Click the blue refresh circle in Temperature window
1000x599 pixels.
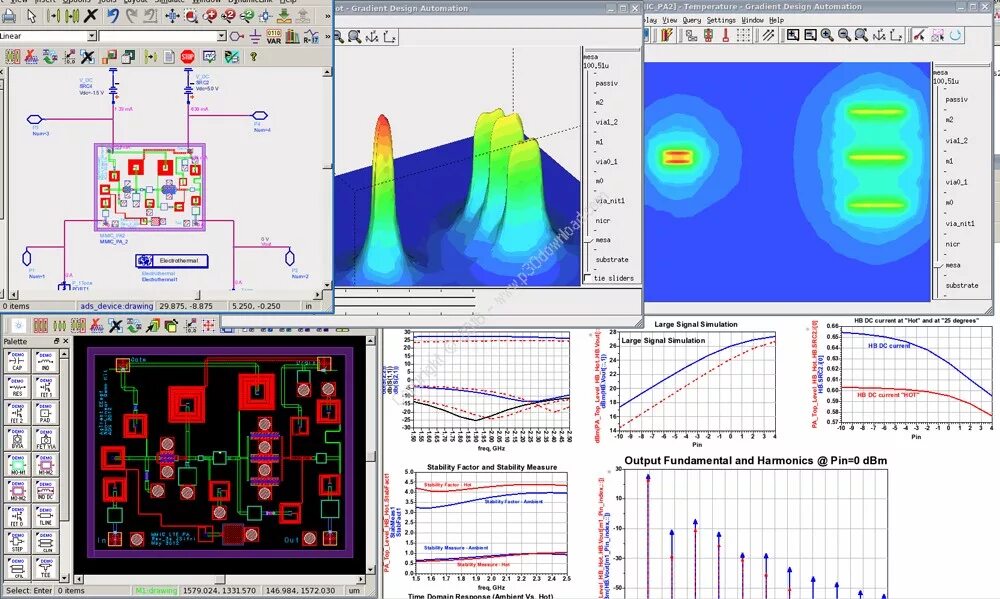tap(955, 35)
